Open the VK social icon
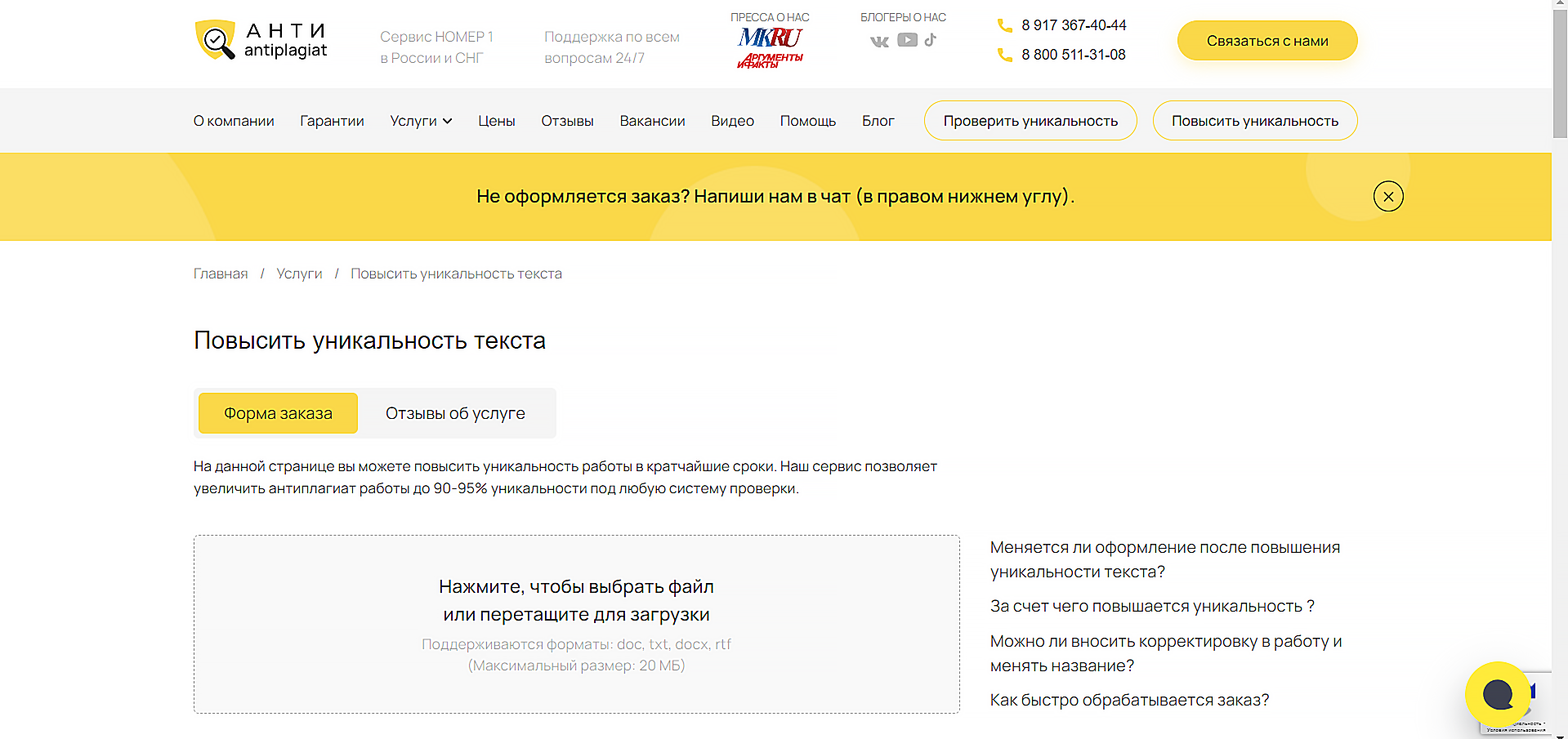This screenshot has height=739, width=1568. [879, 41]
